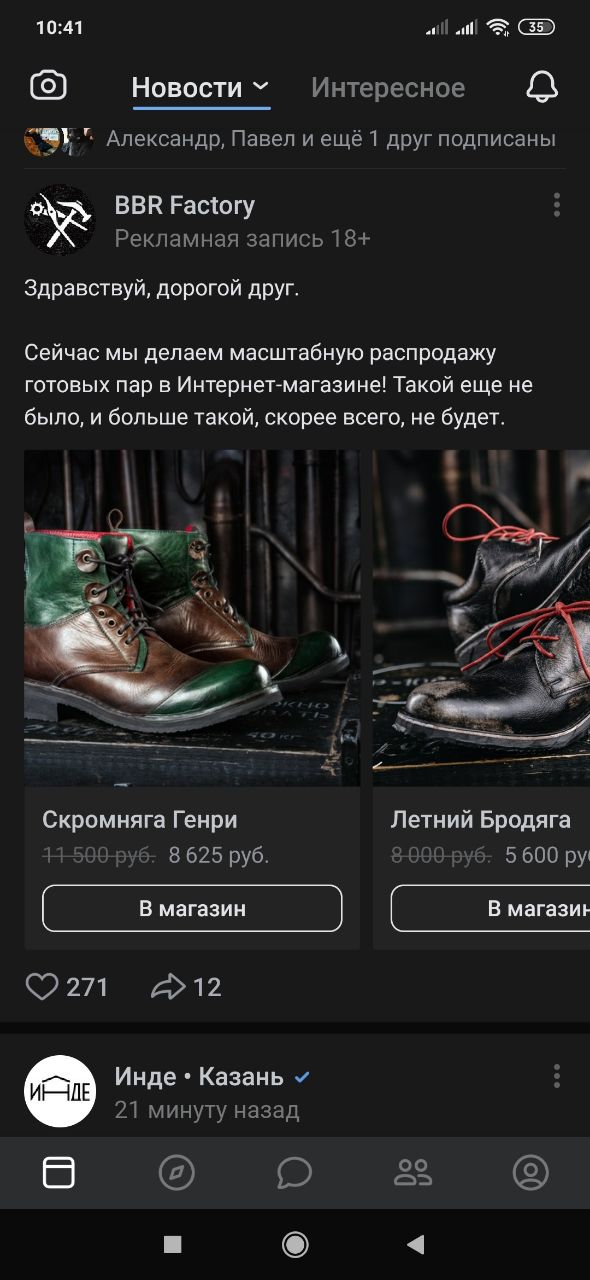Open the camera icon in the header

(48, 86)
